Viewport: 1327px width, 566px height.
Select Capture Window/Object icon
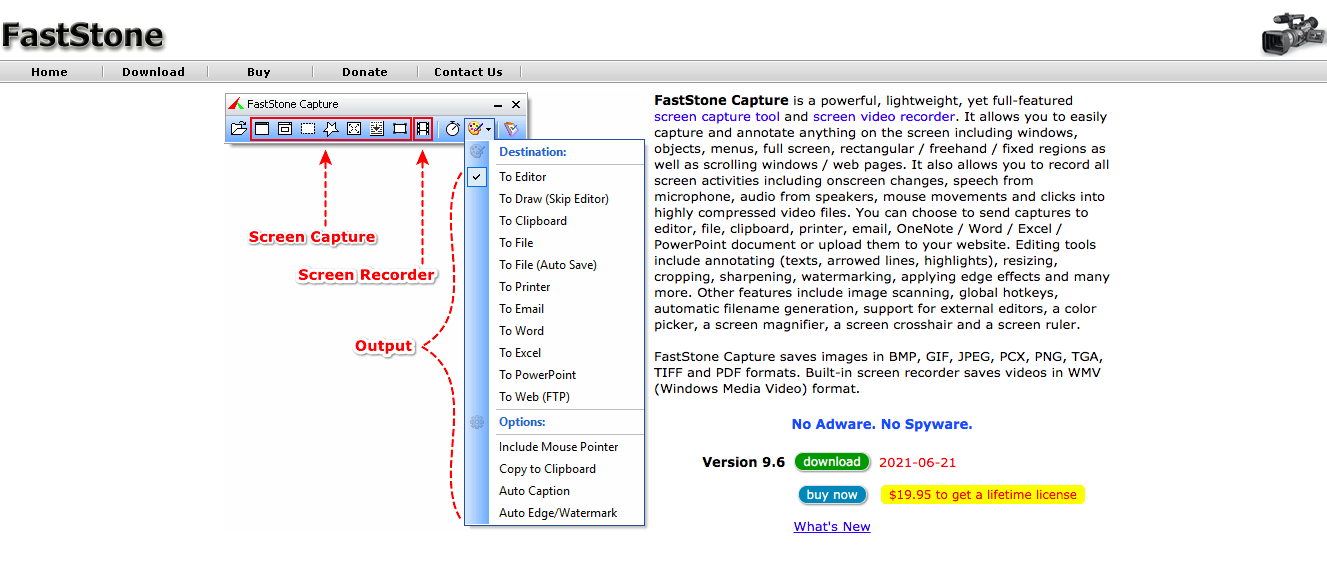(x=285, y=128)
